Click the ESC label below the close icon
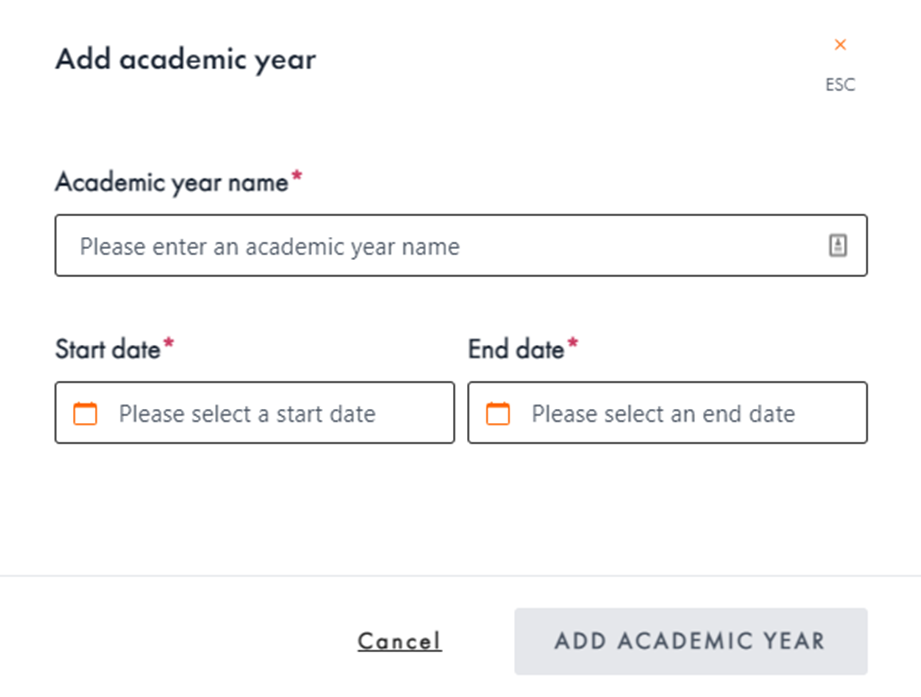Screen dimensions: 921x697 coord(840,84)
